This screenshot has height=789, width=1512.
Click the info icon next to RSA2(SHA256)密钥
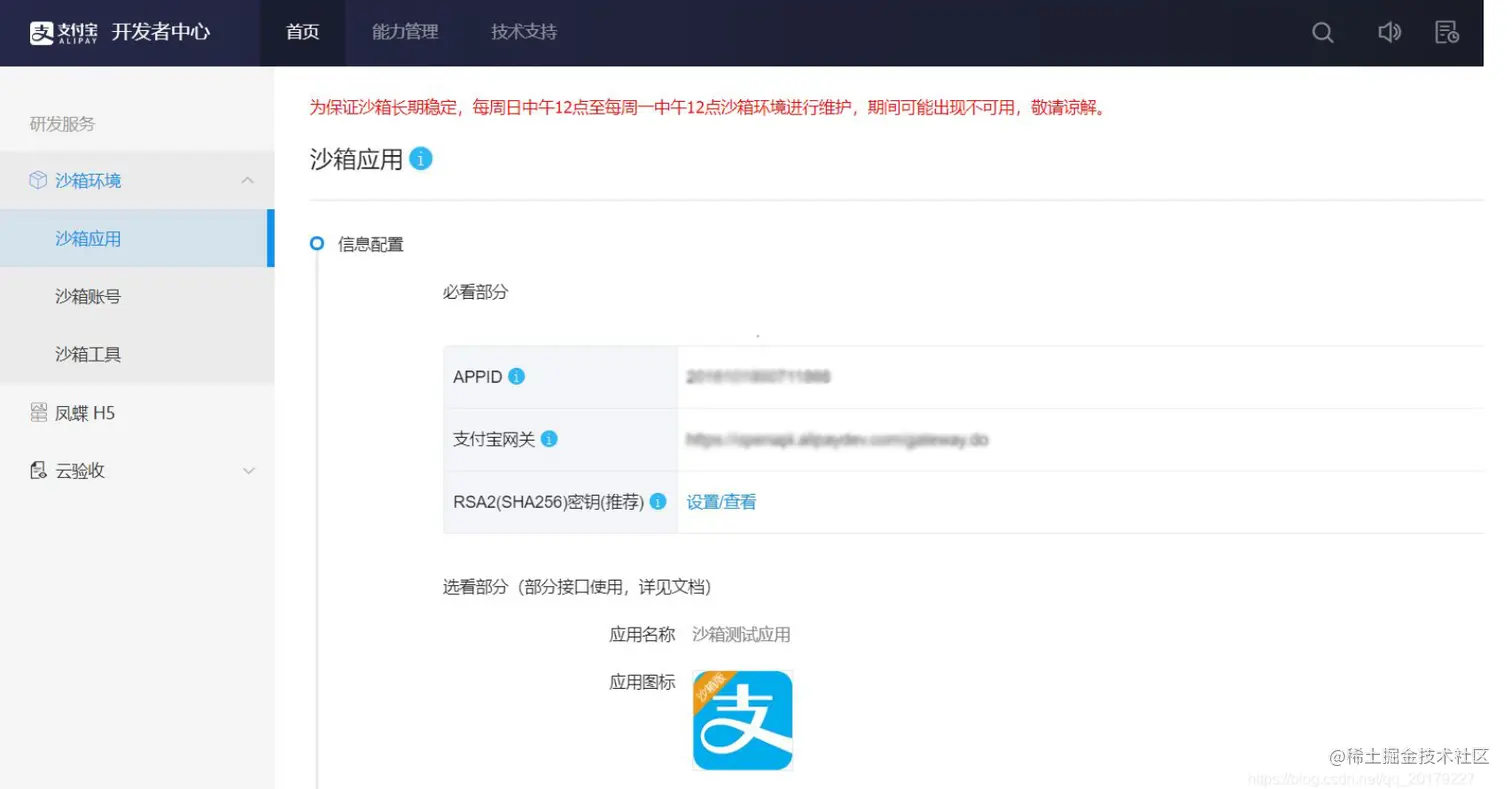click(x=658, y=502)
